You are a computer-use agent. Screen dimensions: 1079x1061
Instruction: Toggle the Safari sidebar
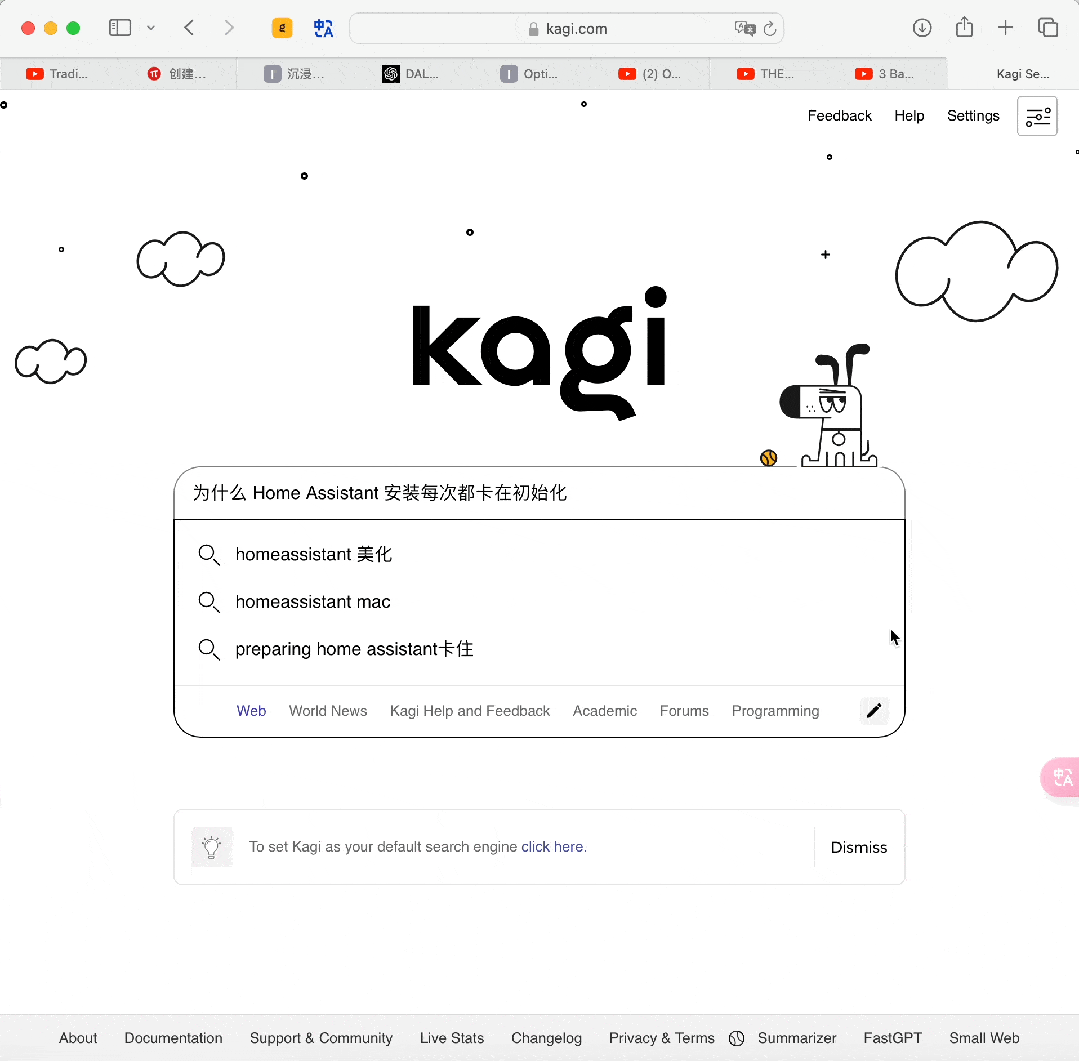pos(120,28)
